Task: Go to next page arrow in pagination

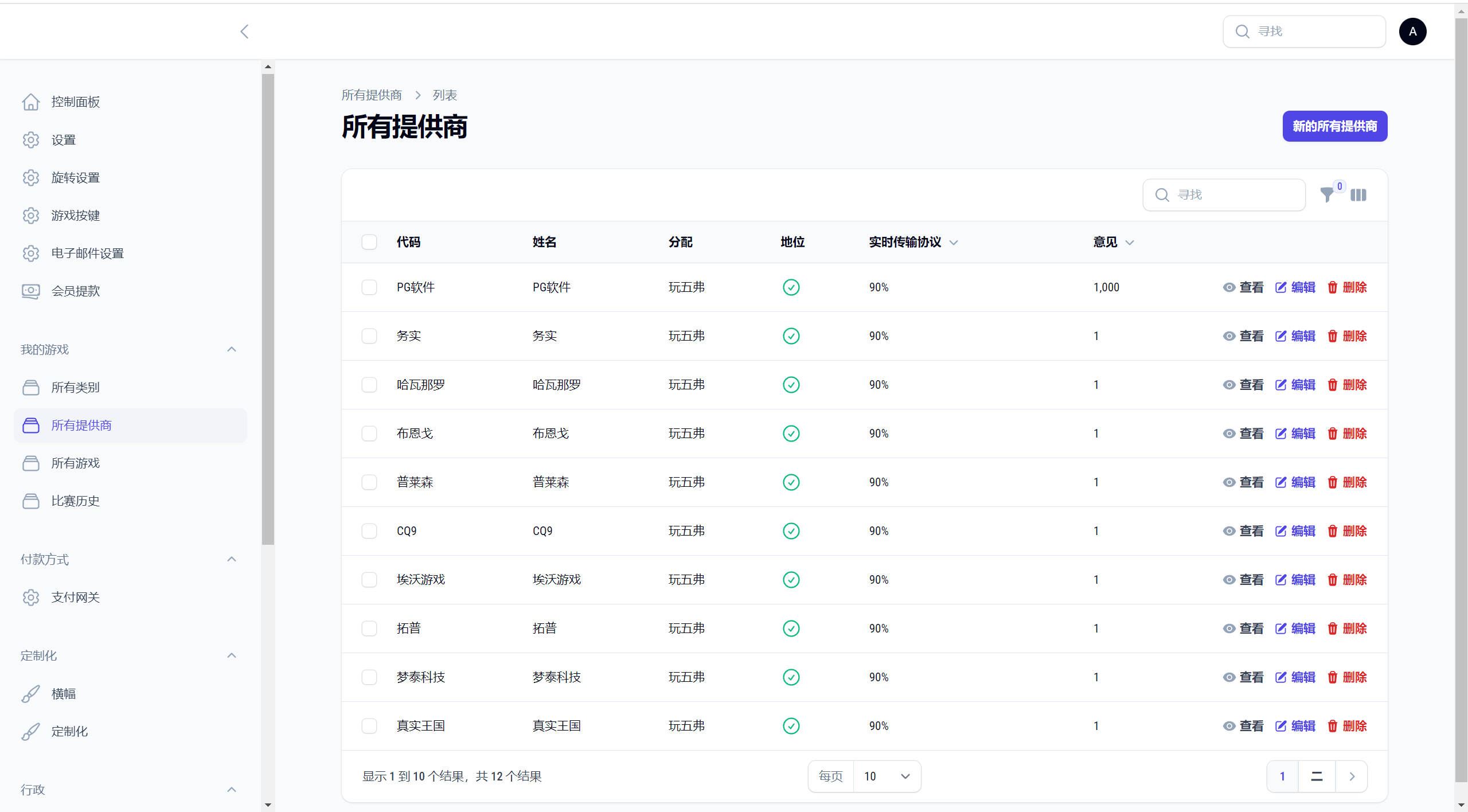Action: pos(1352,776)
